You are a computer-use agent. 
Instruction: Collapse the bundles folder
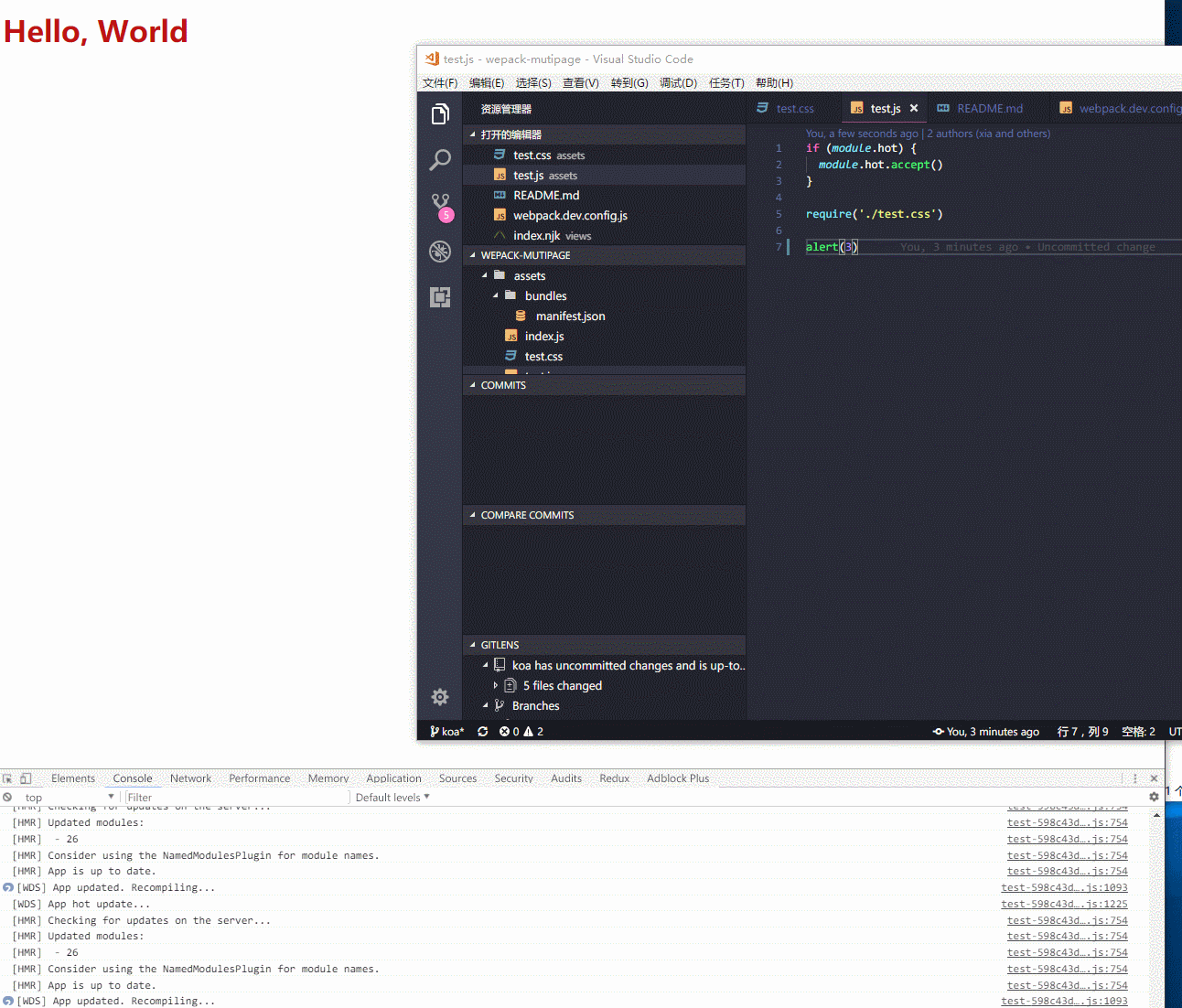(x=496, y=295)
